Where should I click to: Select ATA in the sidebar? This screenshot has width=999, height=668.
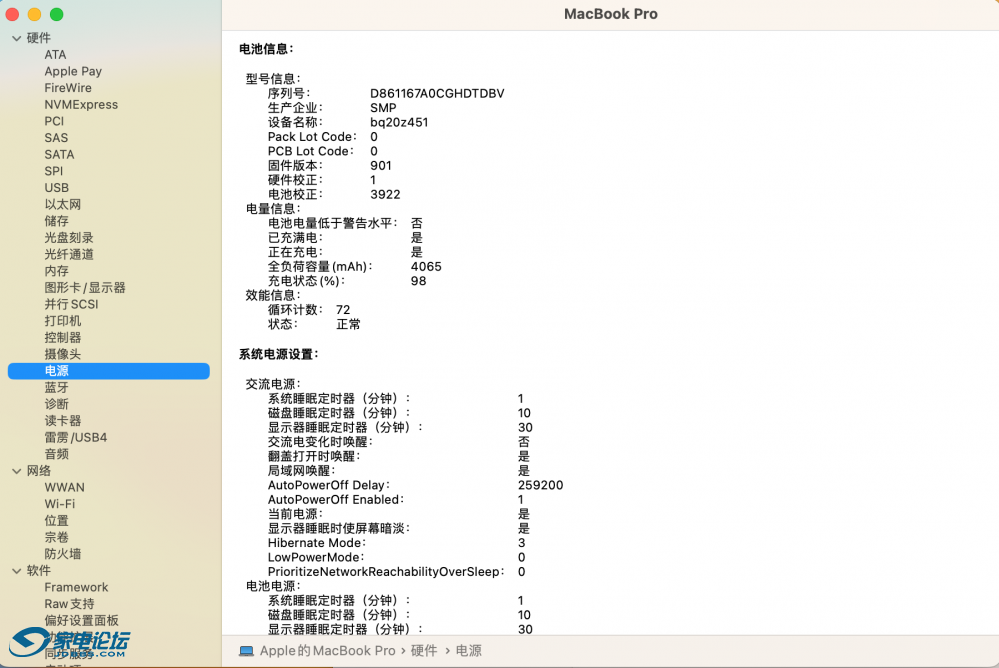click(x=55, y=55)
